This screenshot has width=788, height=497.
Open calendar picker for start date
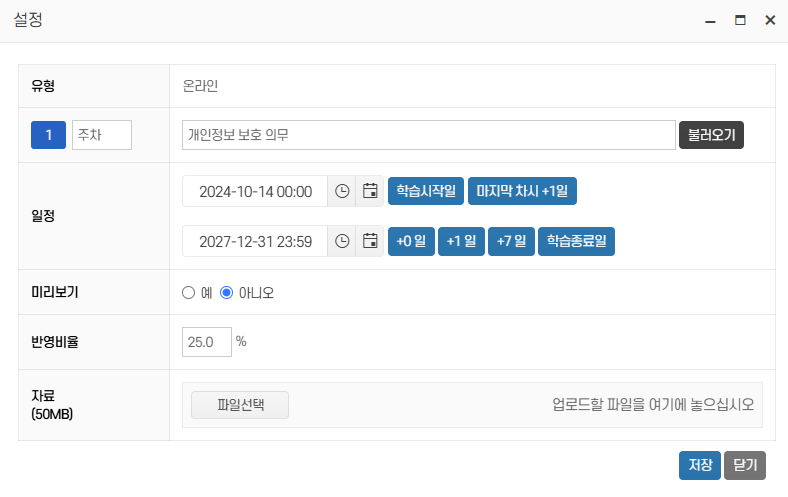[370, 191]
